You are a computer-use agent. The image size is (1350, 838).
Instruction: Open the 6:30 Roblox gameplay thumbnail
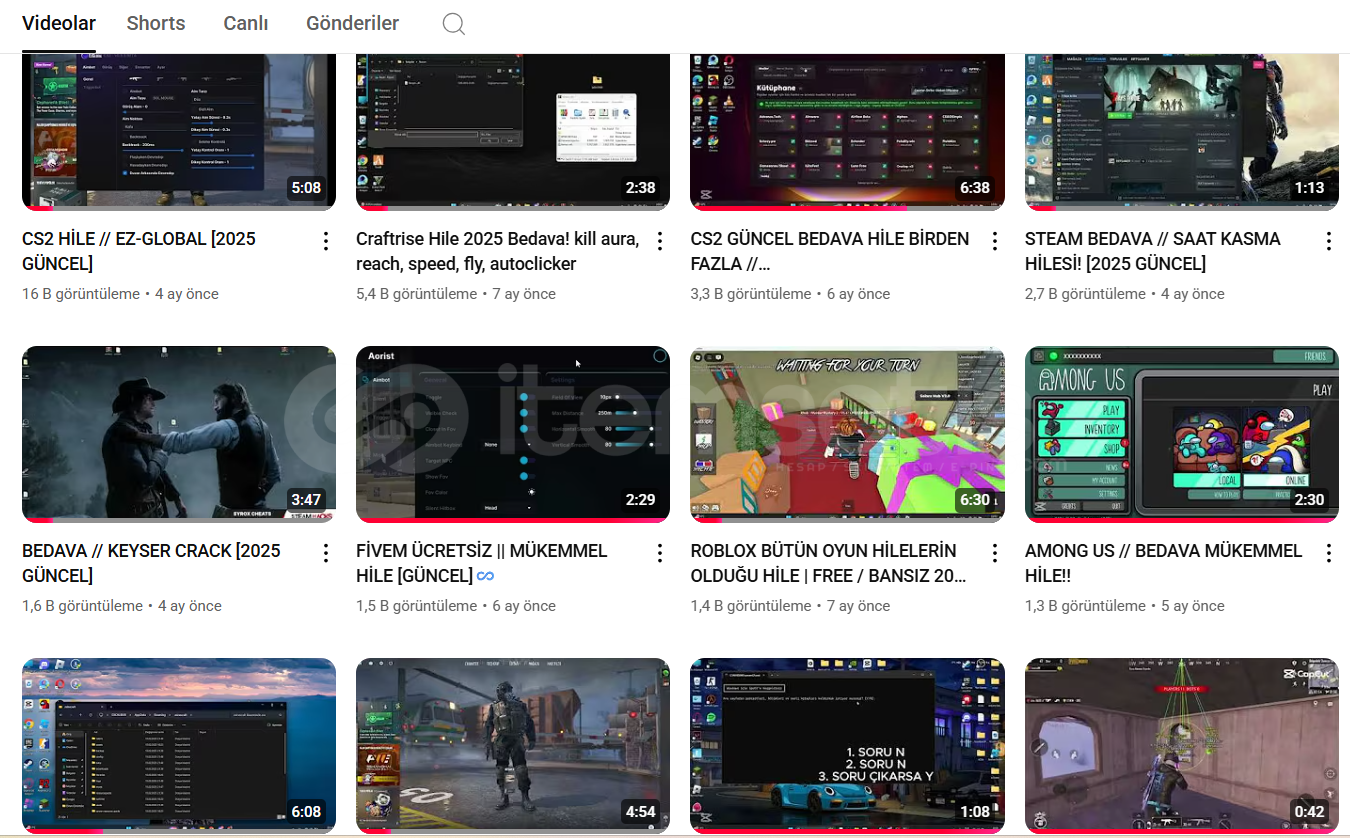[x=848, y=434]
